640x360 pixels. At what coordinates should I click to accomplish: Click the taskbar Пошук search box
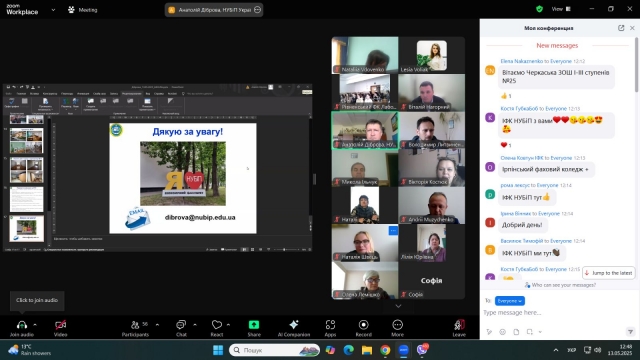[x=274, y=350]
